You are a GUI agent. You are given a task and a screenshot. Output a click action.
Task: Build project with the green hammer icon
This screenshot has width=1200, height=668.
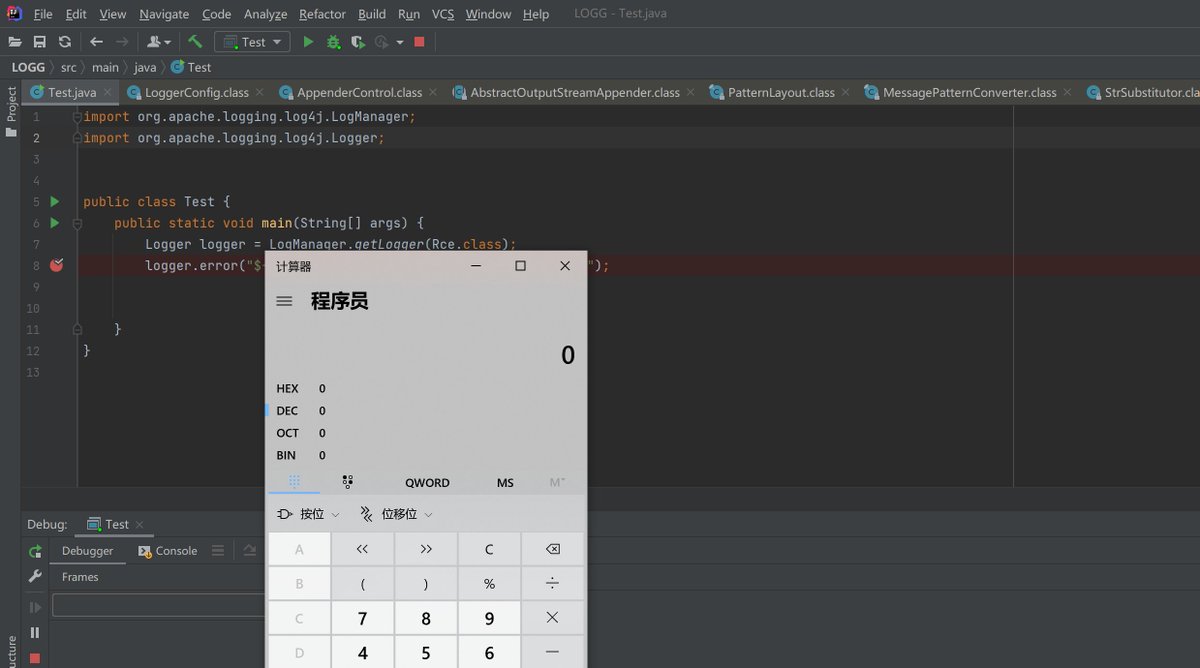point(195,42)
